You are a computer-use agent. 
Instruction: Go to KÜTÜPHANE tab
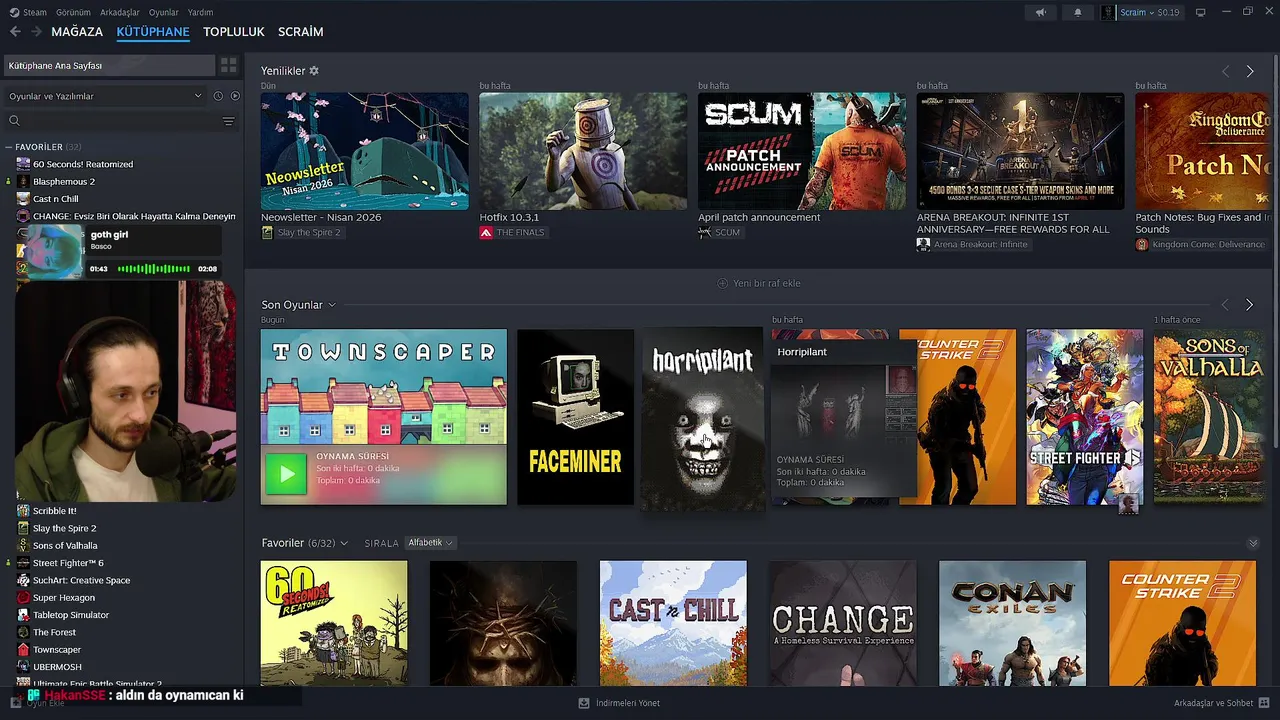tap(153, 32)
